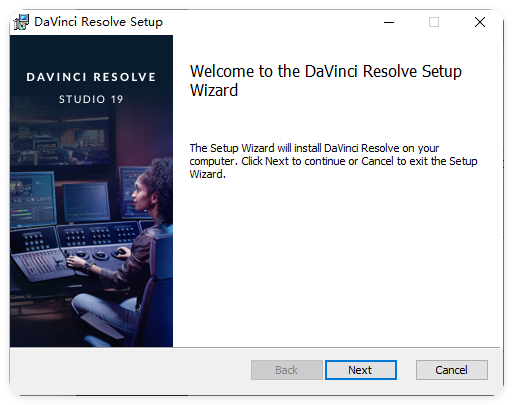Click the DaVinci Resolve Studio 19 banner image

pyautogui.click(x=91, y=191)
